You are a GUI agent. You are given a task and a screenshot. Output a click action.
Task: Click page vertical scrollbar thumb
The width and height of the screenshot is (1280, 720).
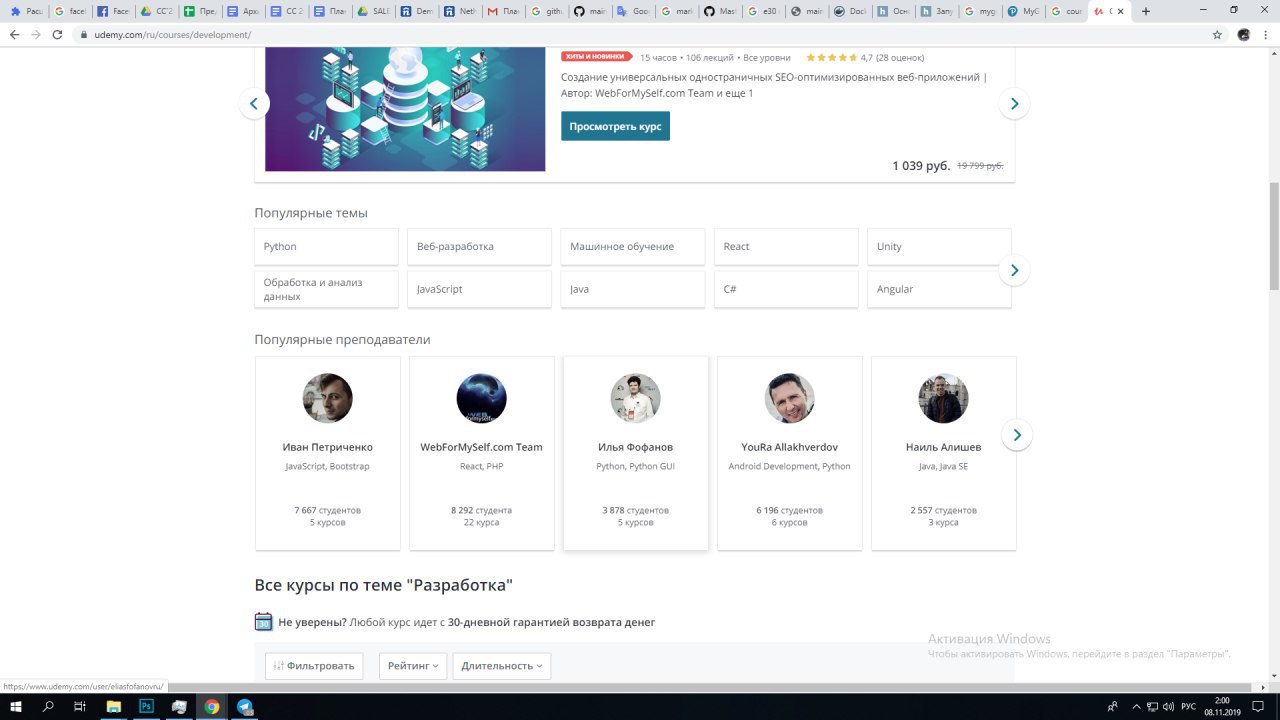(1274, 238)
